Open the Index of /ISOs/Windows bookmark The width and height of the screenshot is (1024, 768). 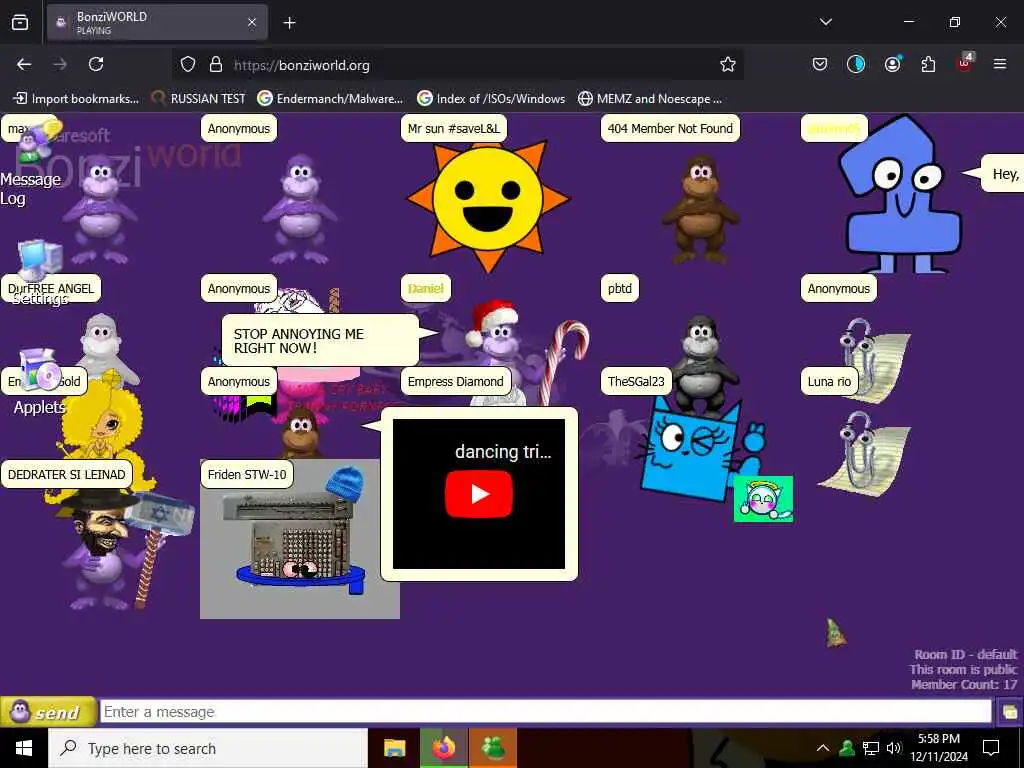tap(491, 99)
